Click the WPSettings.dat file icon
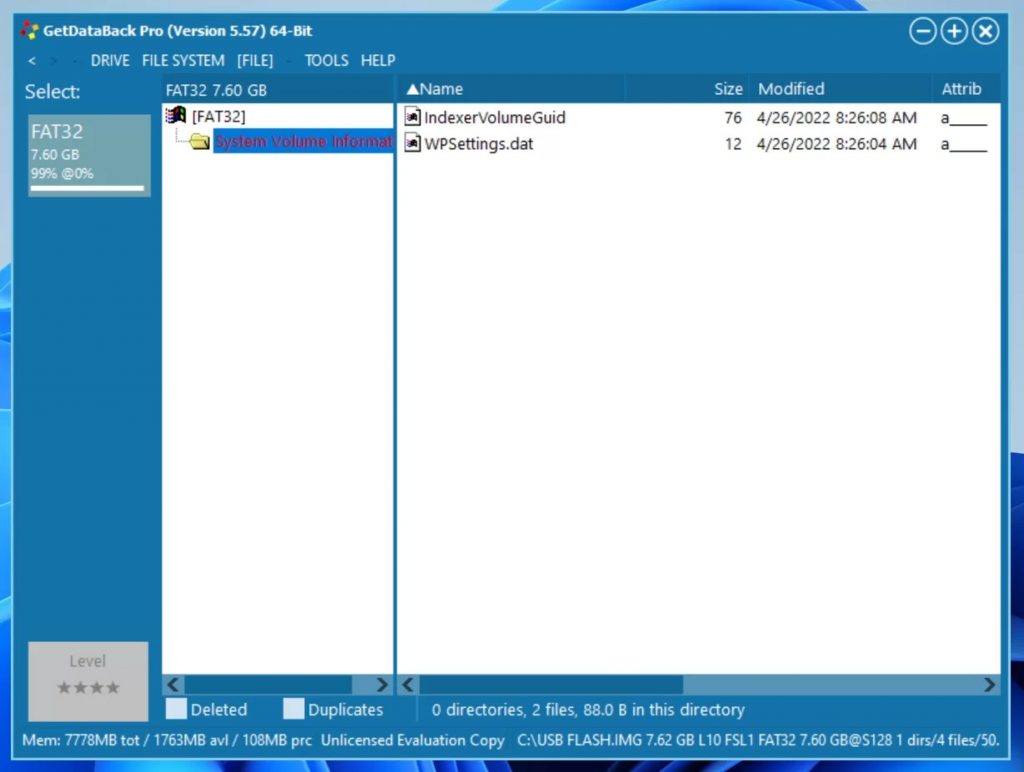1024x772 pixels. pos(412,143)
